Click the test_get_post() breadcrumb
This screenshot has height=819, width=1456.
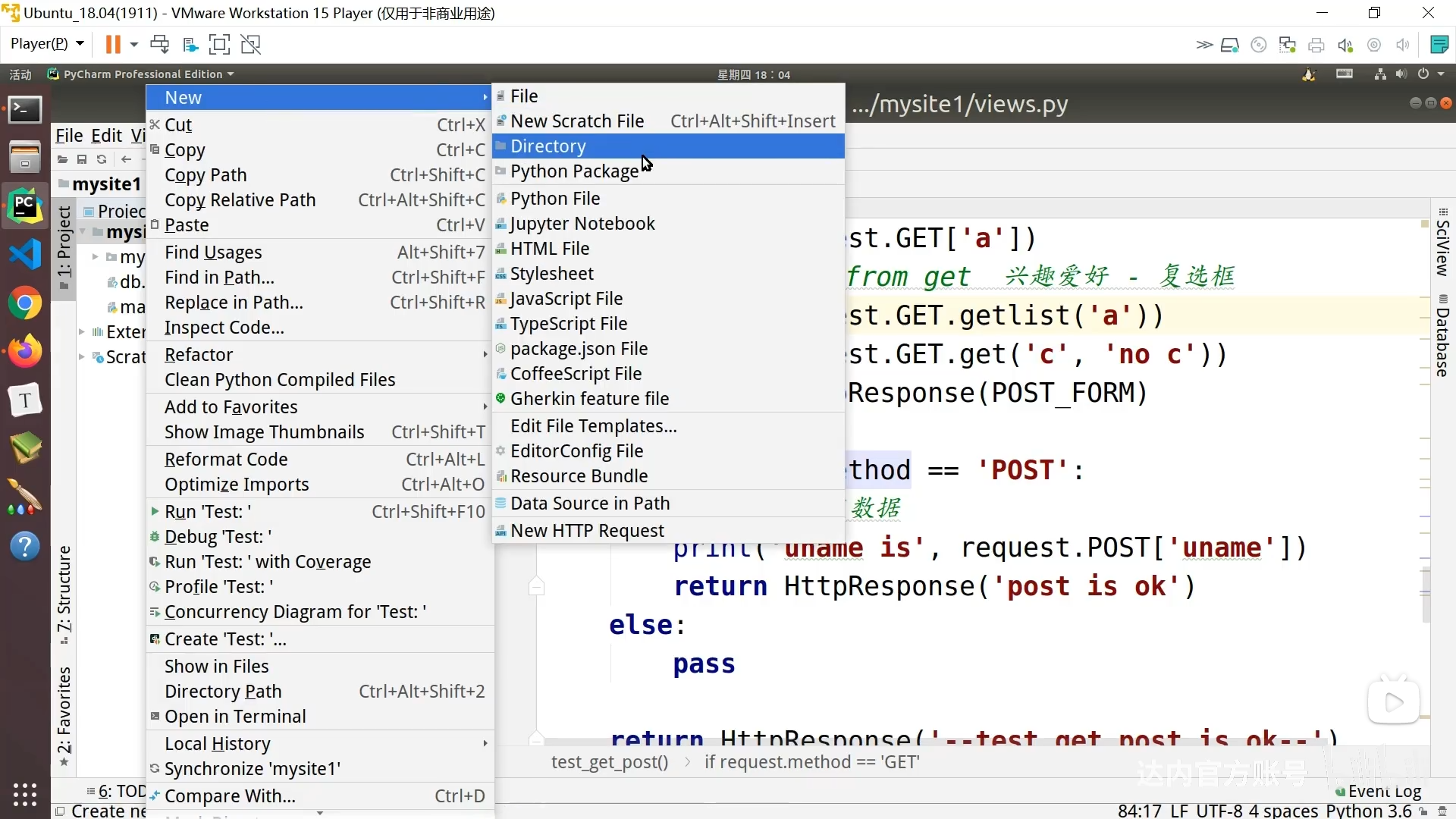(610, 762)
